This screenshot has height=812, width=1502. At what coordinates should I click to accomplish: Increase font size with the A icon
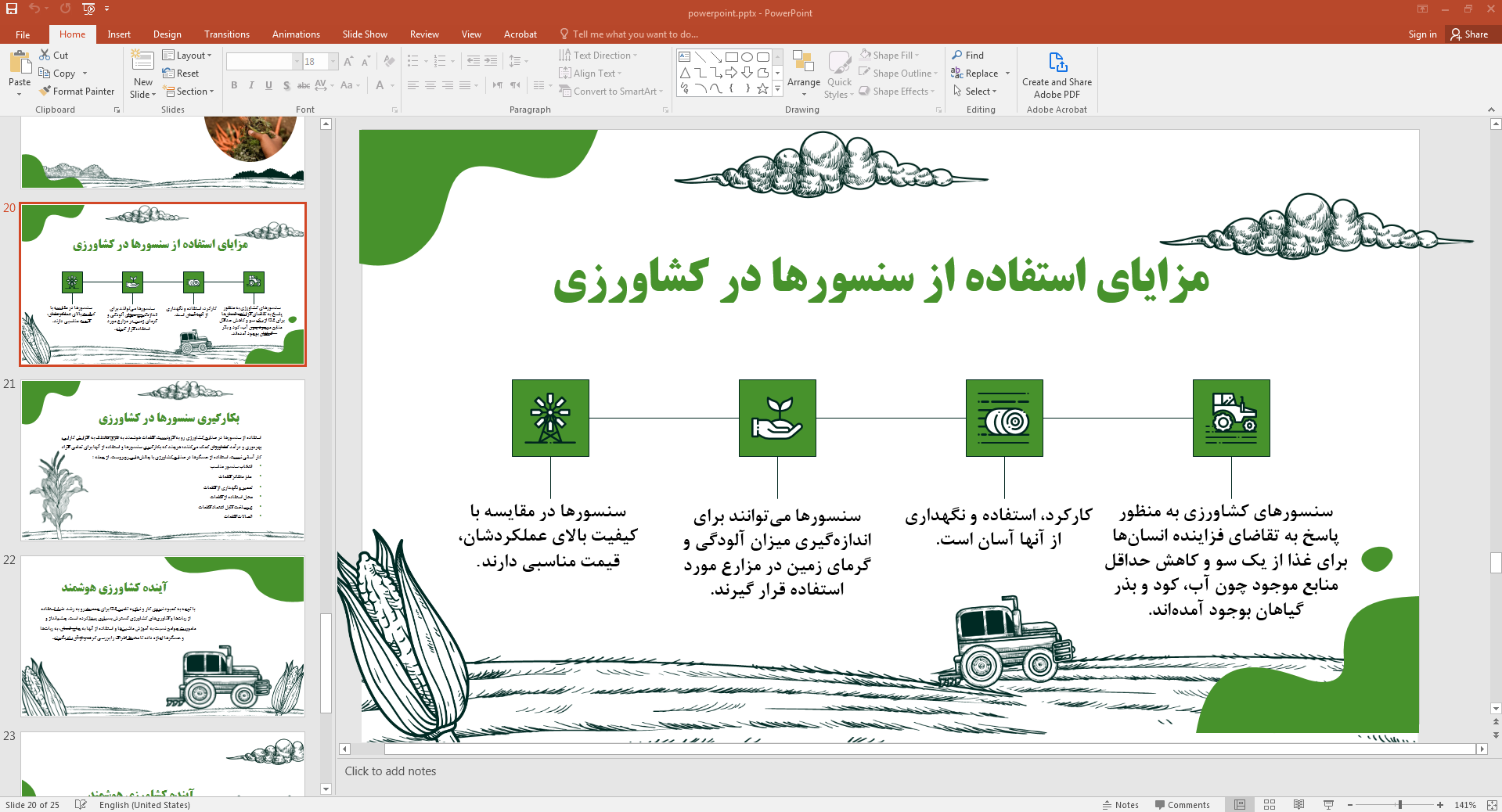[x=348, y=61]
